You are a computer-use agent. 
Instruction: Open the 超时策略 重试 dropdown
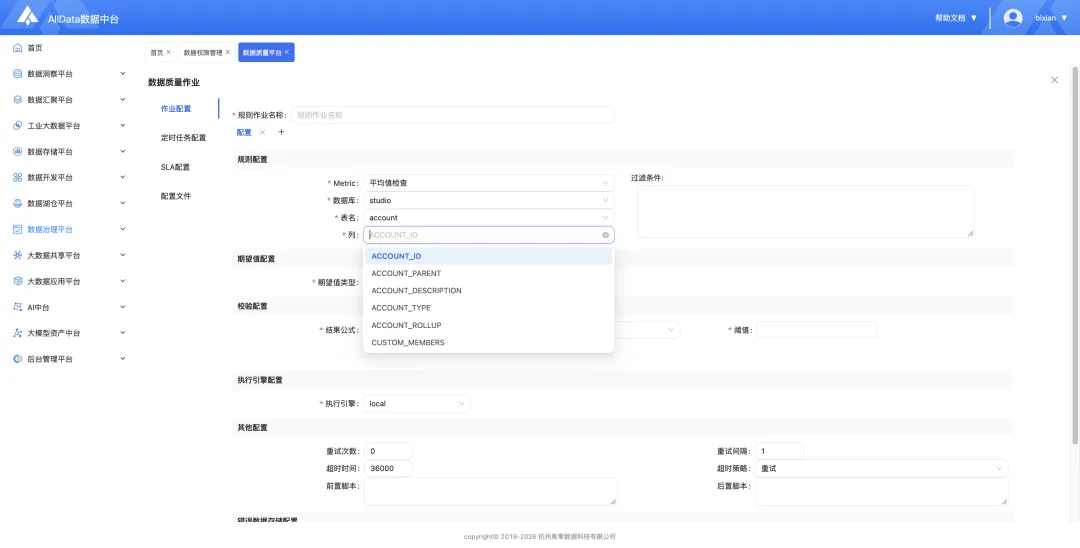click(x=882, y=469)
